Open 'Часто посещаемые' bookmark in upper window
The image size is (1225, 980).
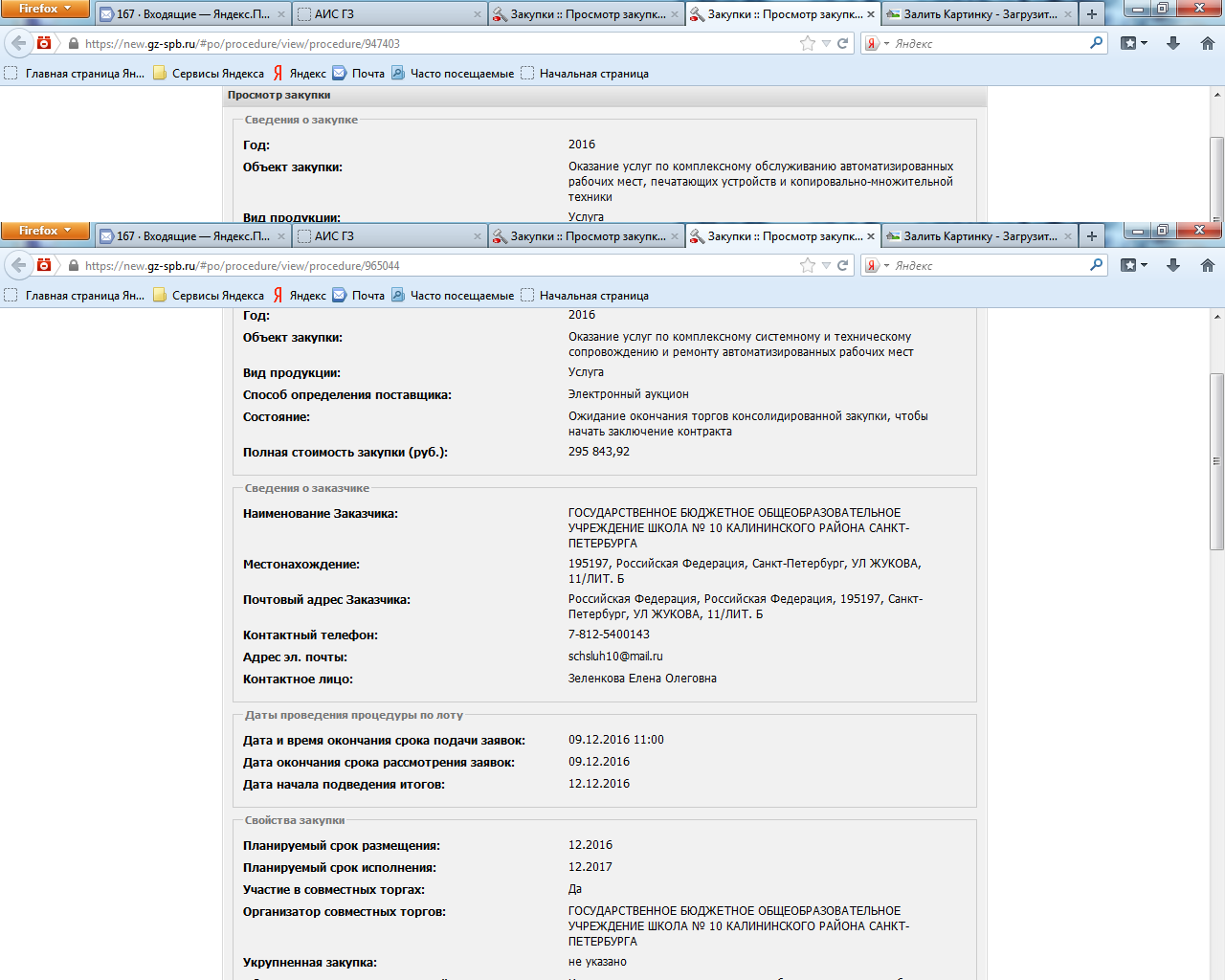pos(453,74)
